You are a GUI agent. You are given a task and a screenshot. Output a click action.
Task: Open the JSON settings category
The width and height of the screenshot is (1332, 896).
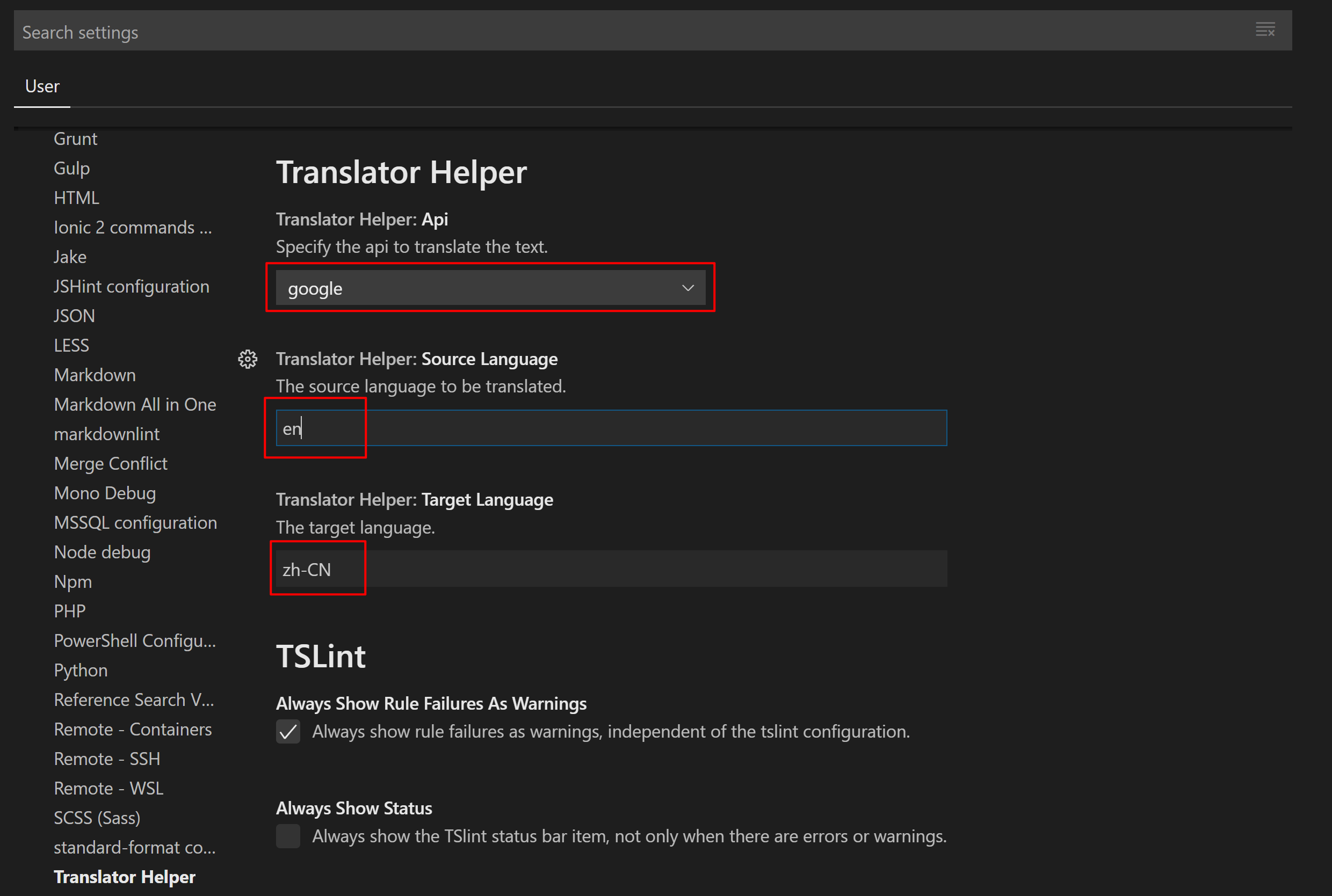tap(74, 316)
